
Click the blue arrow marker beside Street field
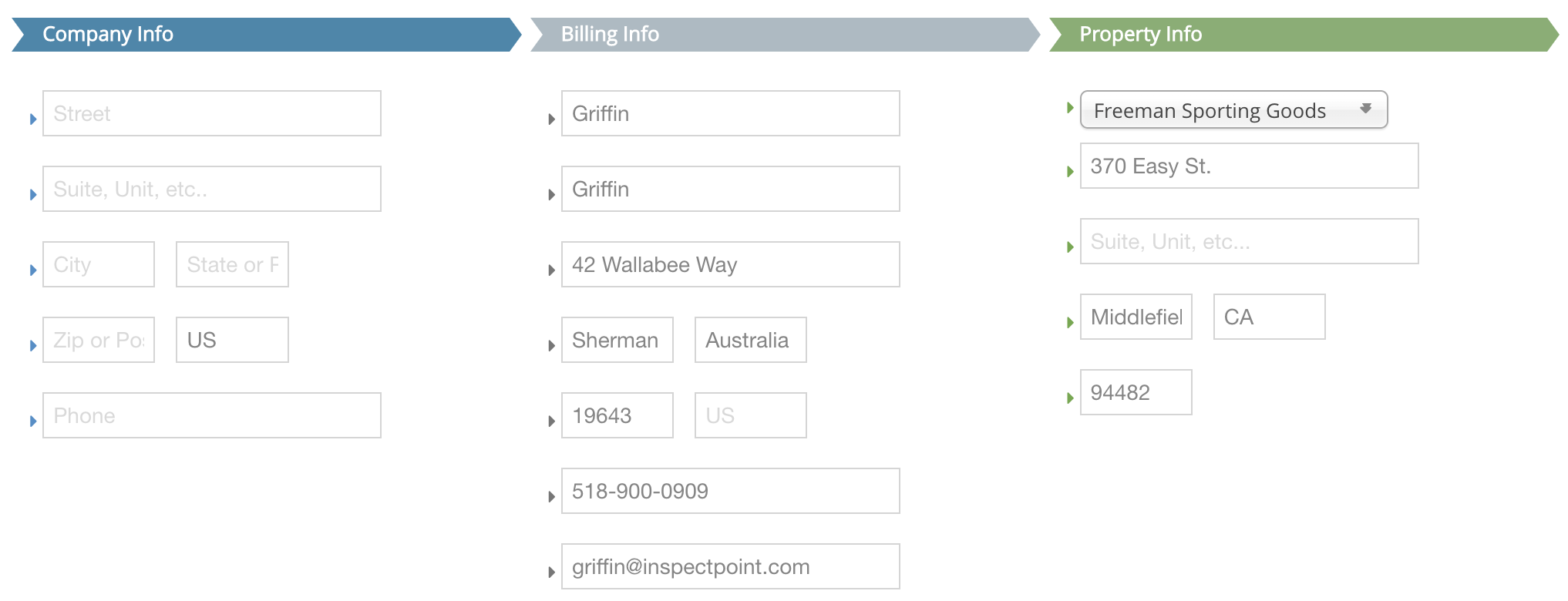(x=33, y=119)
